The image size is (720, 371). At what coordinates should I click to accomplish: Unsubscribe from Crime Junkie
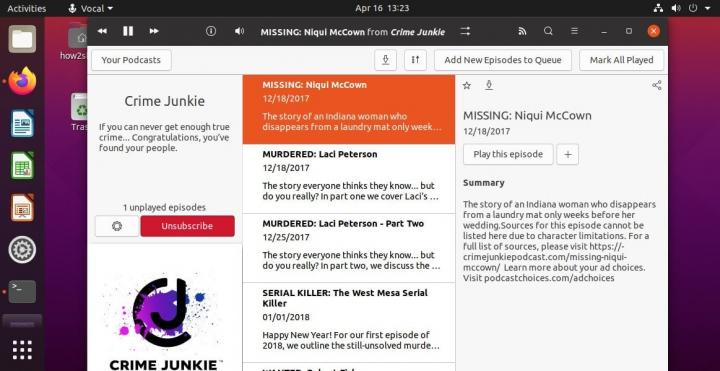pyautogui.click(x=187, y=226)
